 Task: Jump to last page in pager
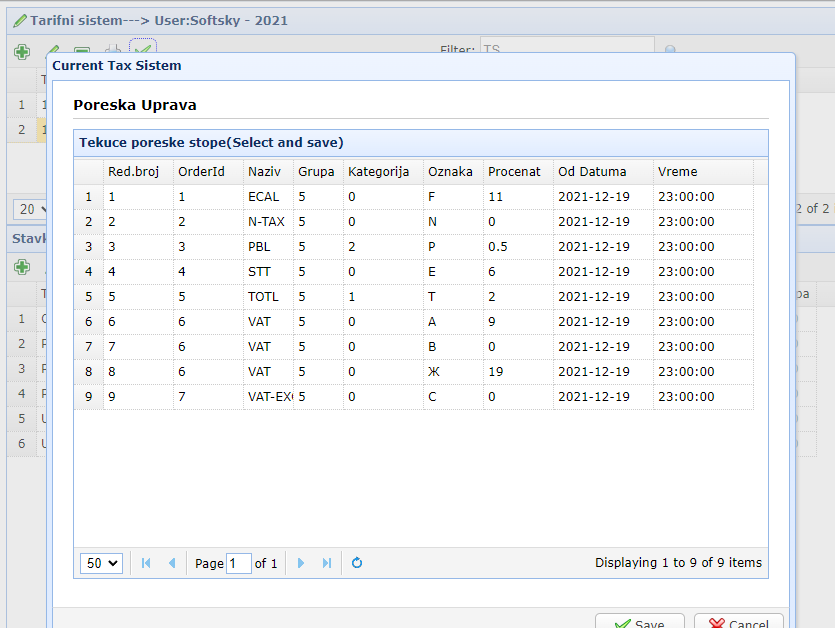(x=326, y=563)
